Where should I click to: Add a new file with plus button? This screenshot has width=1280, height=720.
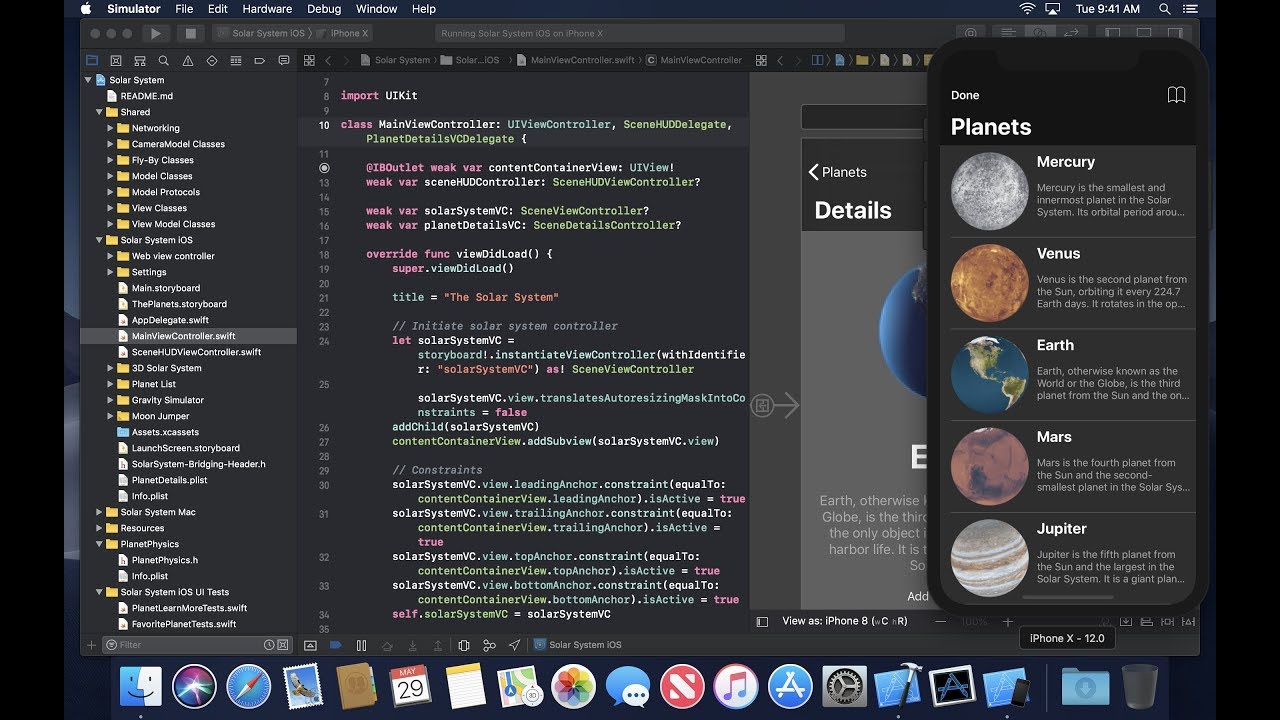pyautogui.click(x=92, y=645)
